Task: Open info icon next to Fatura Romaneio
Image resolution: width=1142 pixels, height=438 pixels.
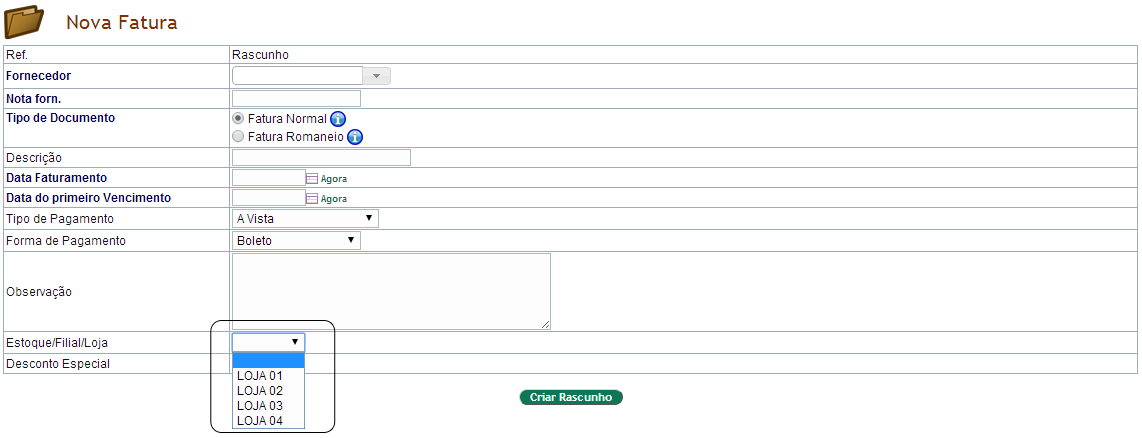Action: pyautogui.click(x=355, y=136)
